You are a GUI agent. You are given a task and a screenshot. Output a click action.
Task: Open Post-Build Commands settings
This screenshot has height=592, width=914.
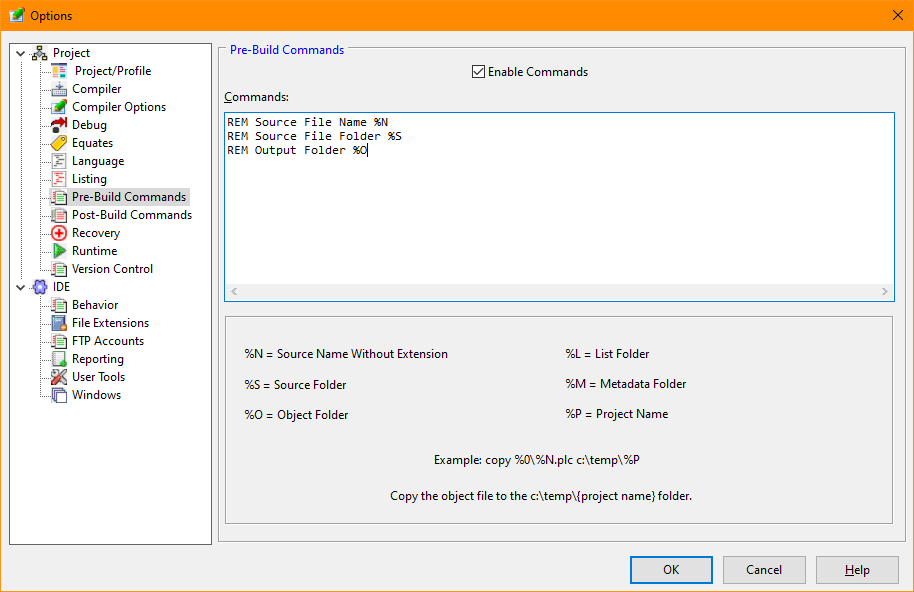(x=131, y=215)
